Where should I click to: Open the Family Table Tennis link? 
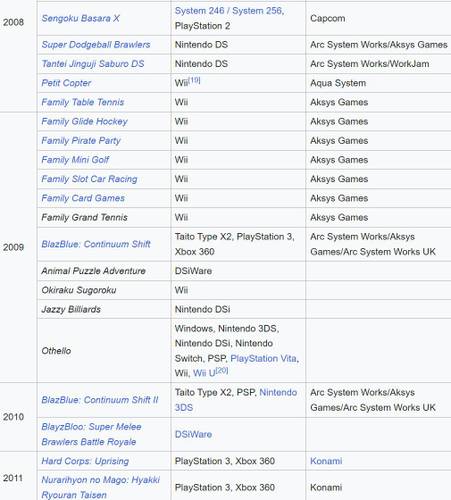pyautogui.click(x=83, y=102)
